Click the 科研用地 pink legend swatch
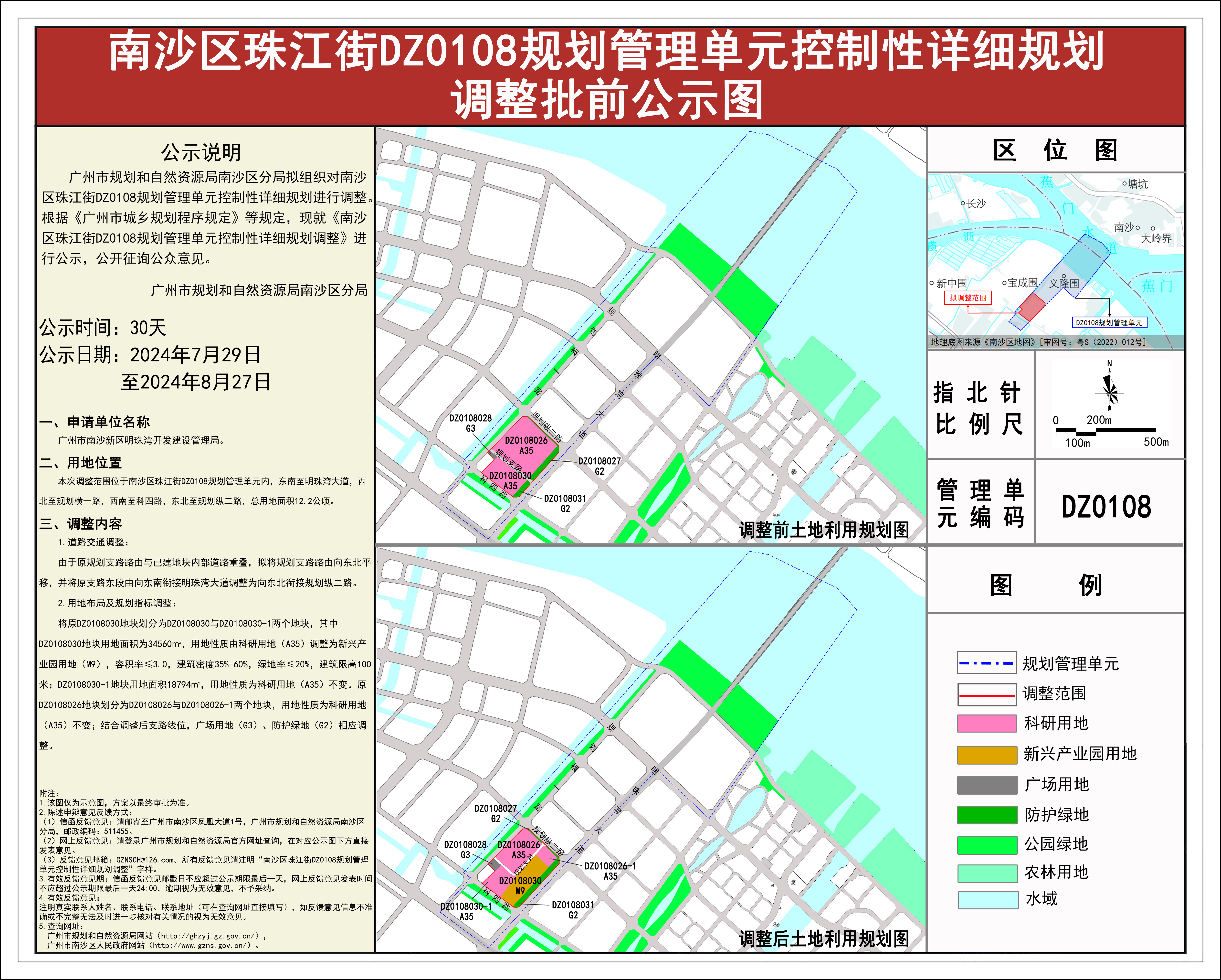This screenshot has width=1221, height=980. click(x=987, y=723)
